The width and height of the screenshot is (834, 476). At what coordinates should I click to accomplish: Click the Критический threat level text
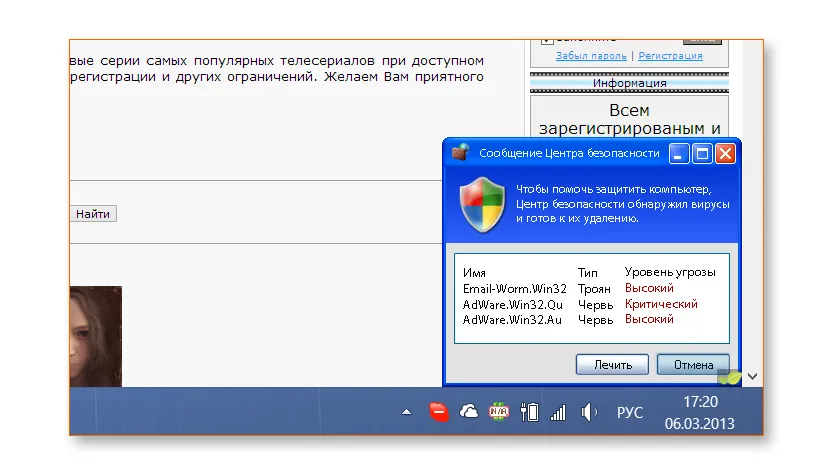661,304
